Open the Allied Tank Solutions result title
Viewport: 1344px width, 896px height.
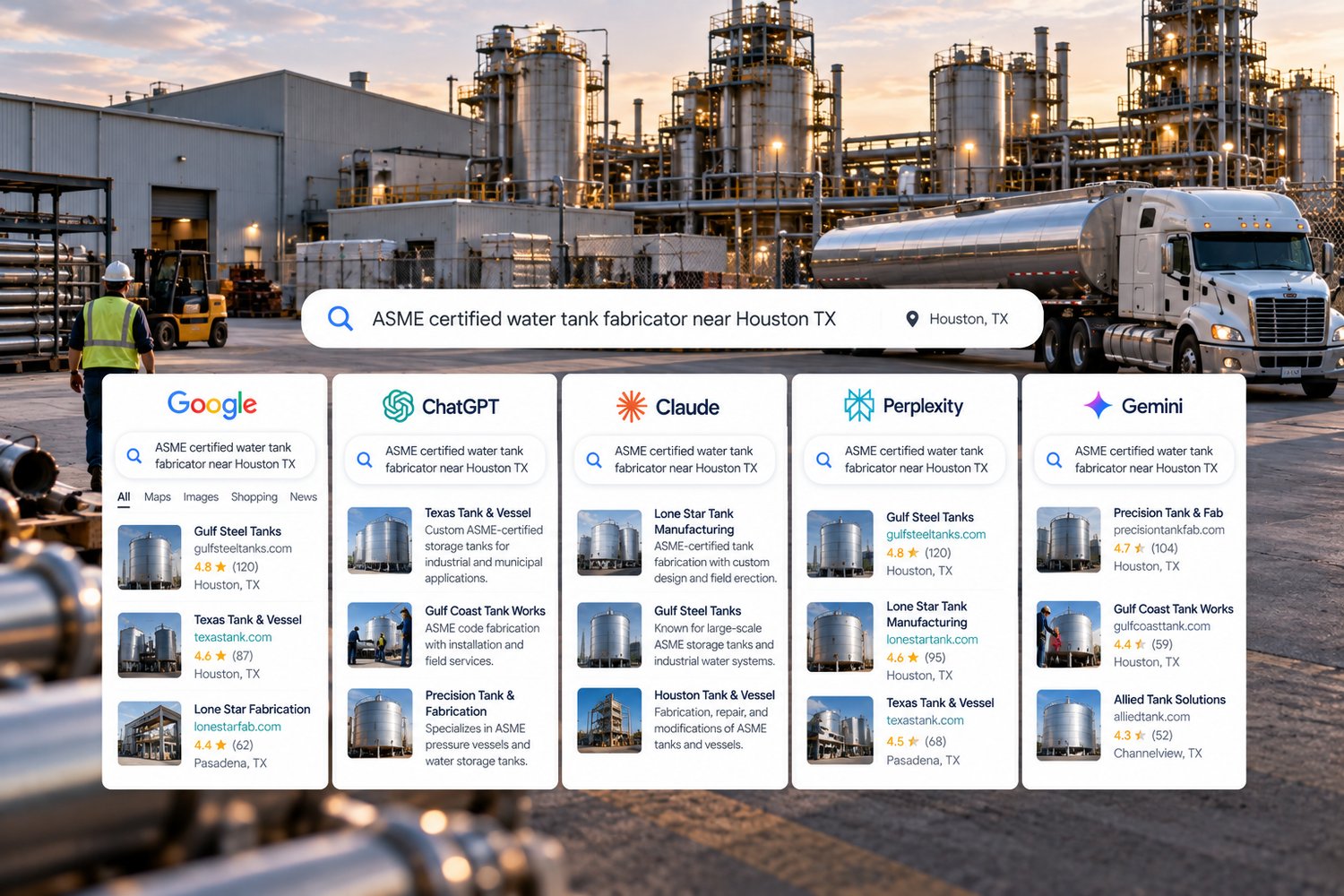tap(1169, 699)
